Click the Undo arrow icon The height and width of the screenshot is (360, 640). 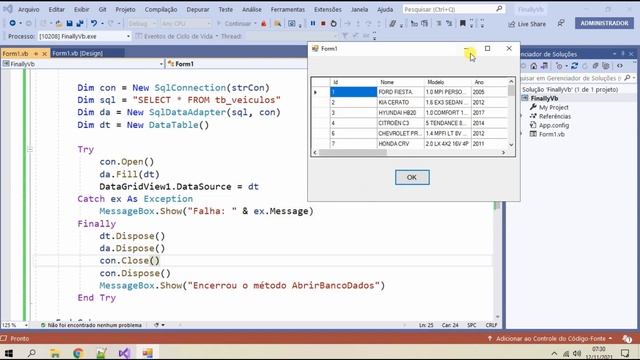[94, 24]
